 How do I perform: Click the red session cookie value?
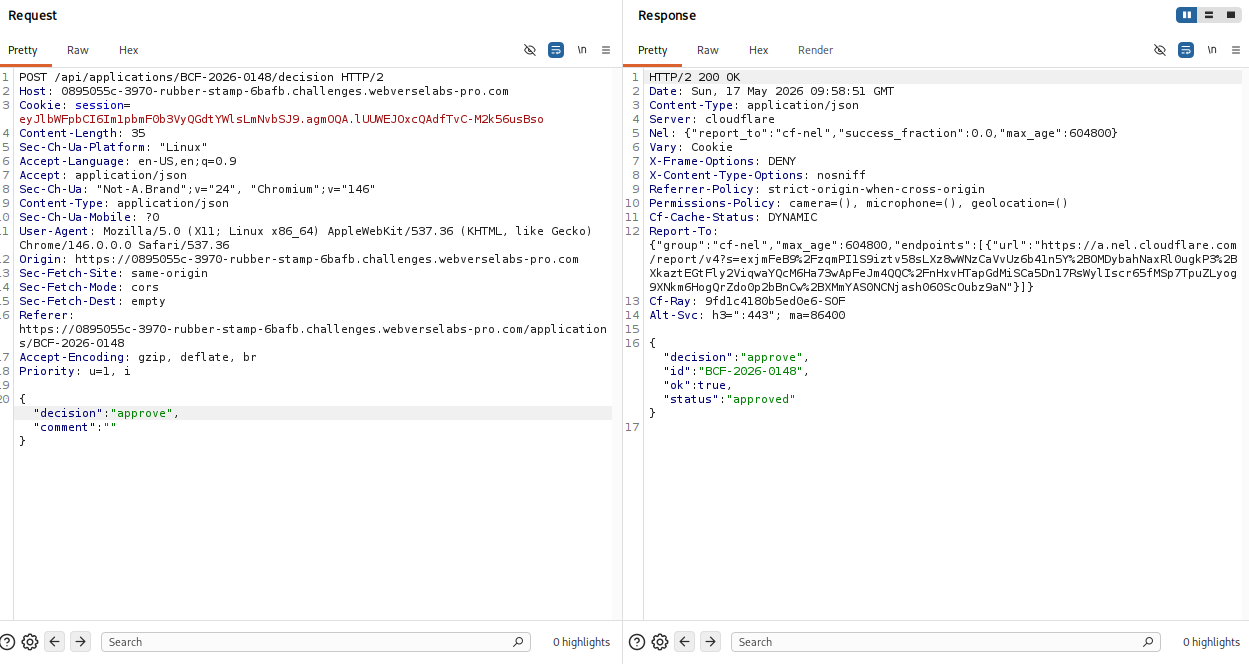click(x=281, y=119)
